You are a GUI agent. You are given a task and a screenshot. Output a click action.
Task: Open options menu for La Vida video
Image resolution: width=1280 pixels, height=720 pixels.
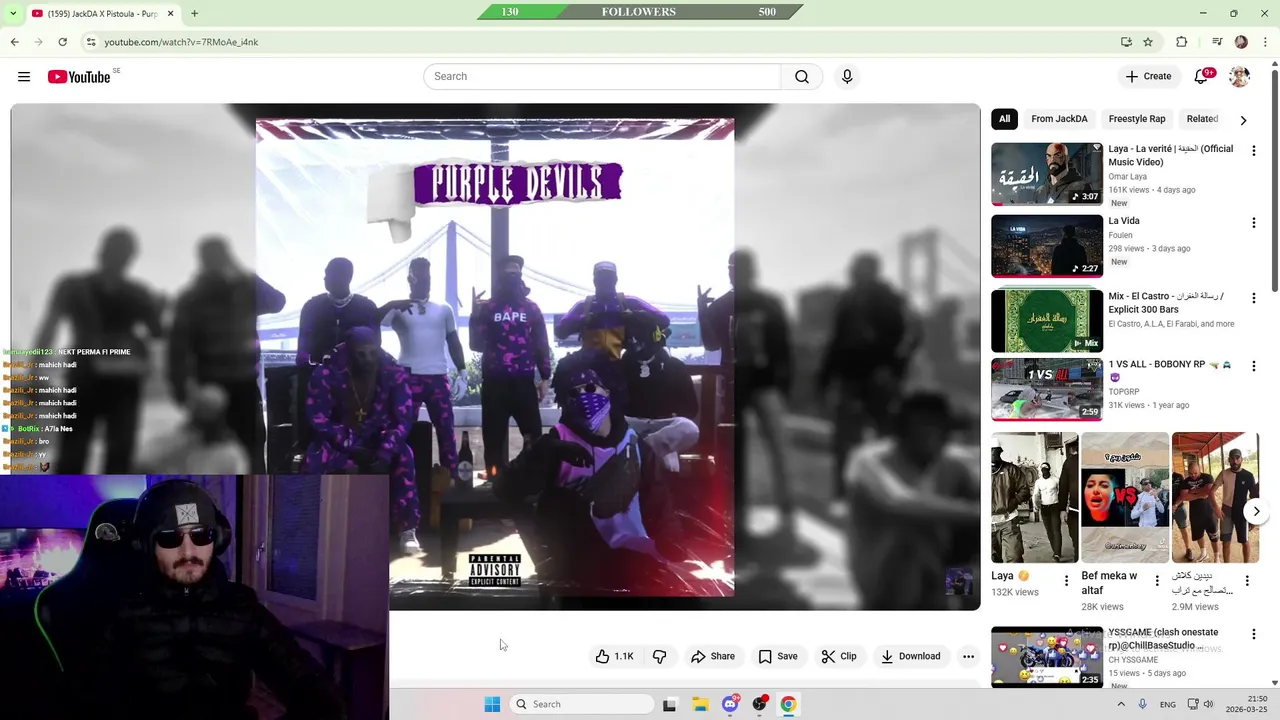point(1253,223)
